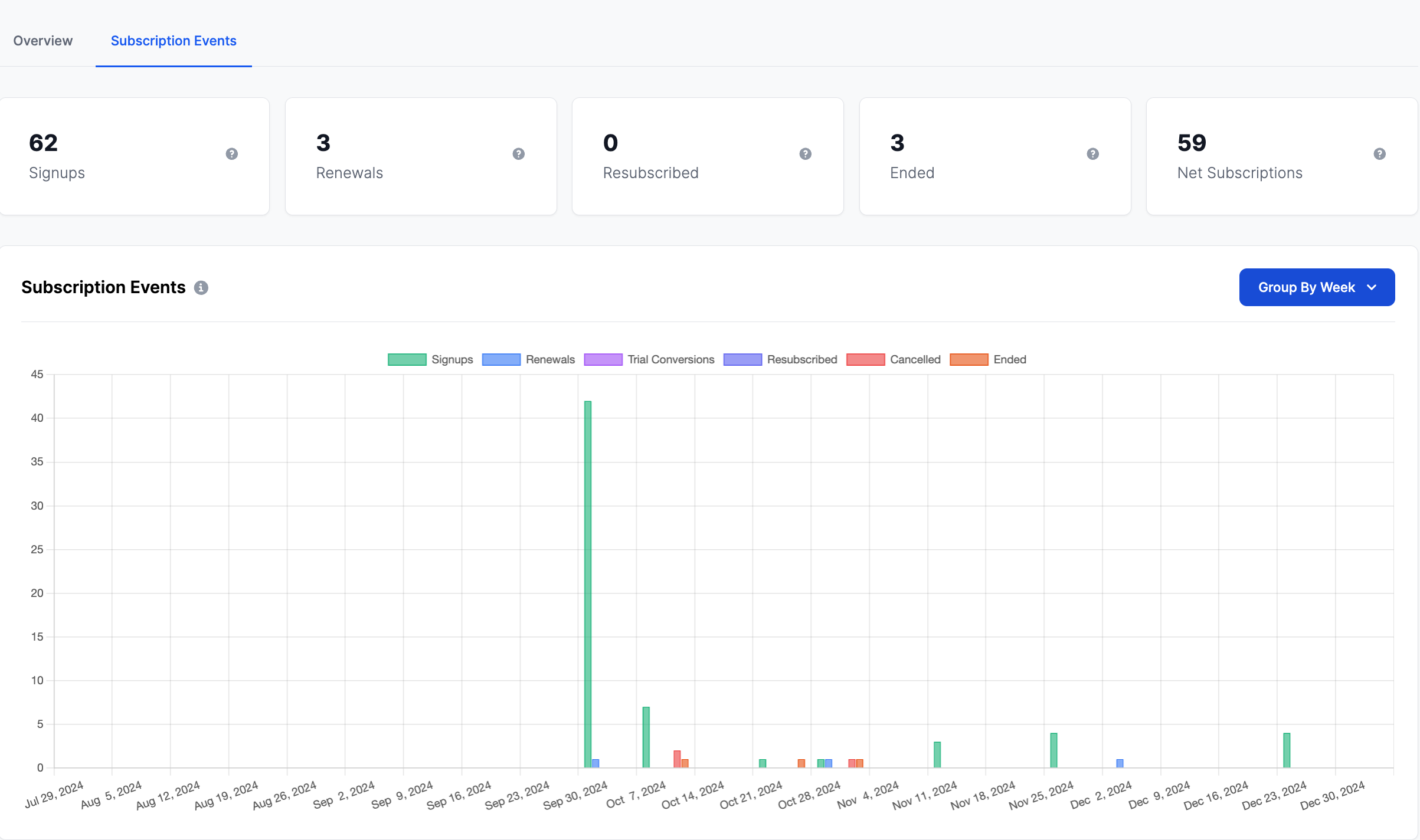1420x840 pixels.
Task: Click the info icon beside Subscription Events heading
Action: point(201,287)
